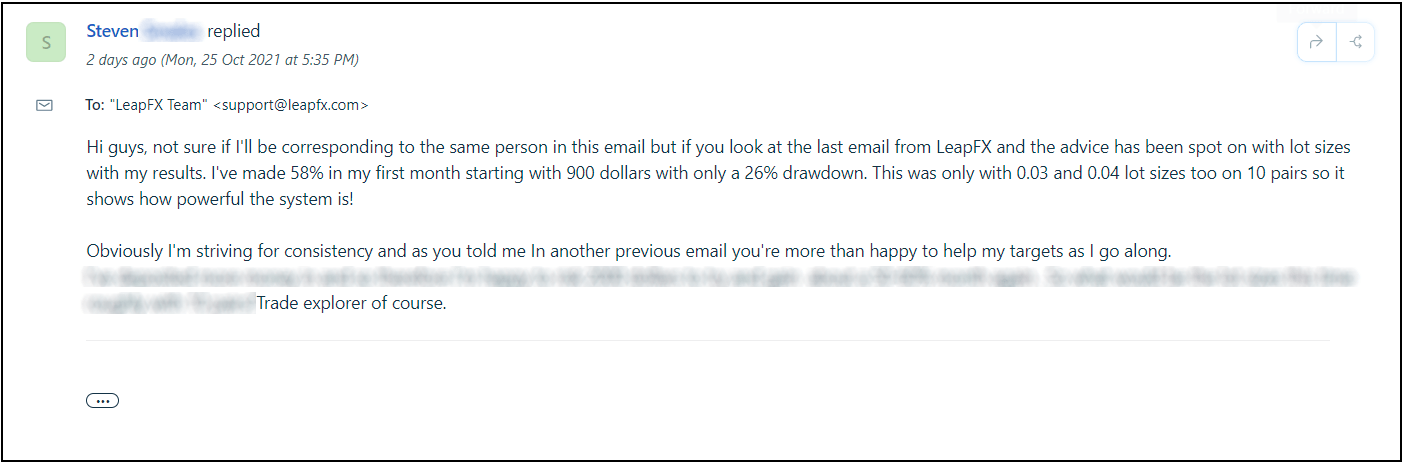
Task: Click the envelope icon beside recipient
Action: point(44,105)
